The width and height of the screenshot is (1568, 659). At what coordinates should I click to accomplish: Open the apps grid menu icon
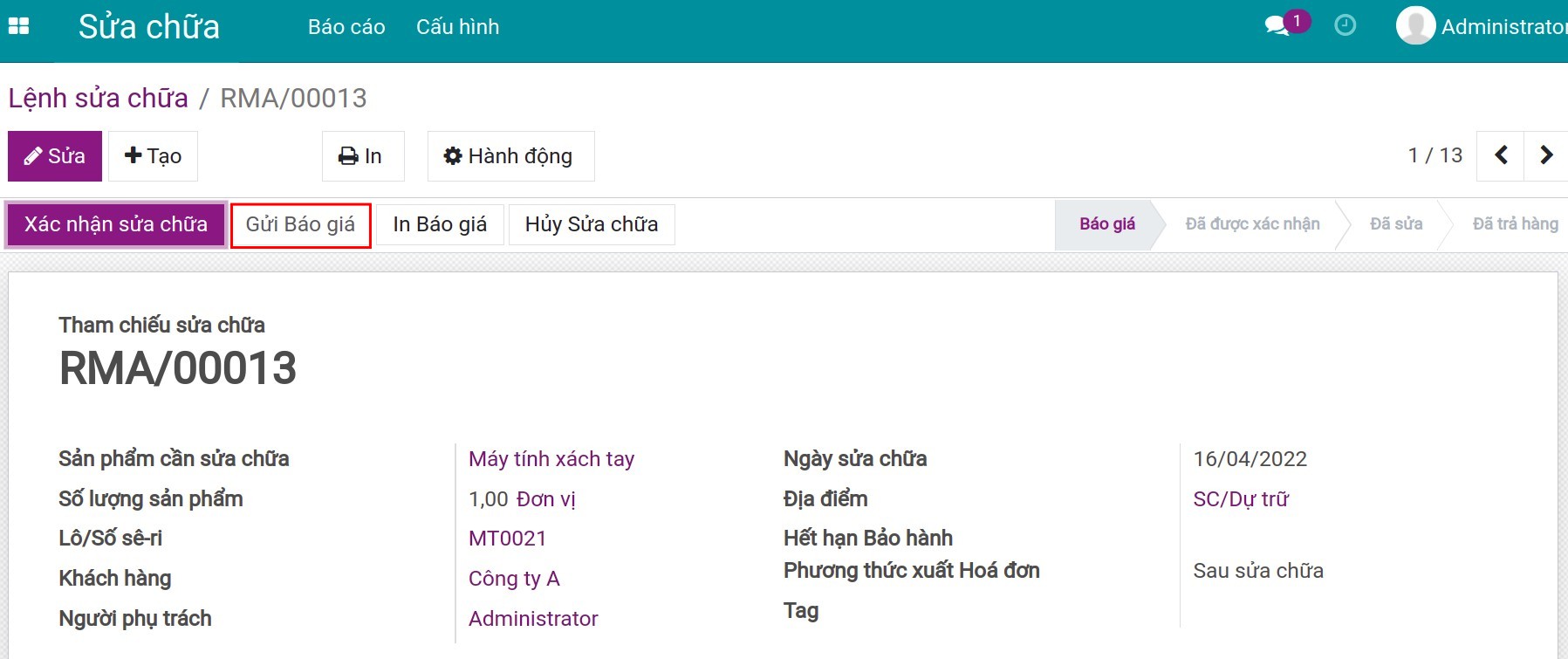[18, 26]
